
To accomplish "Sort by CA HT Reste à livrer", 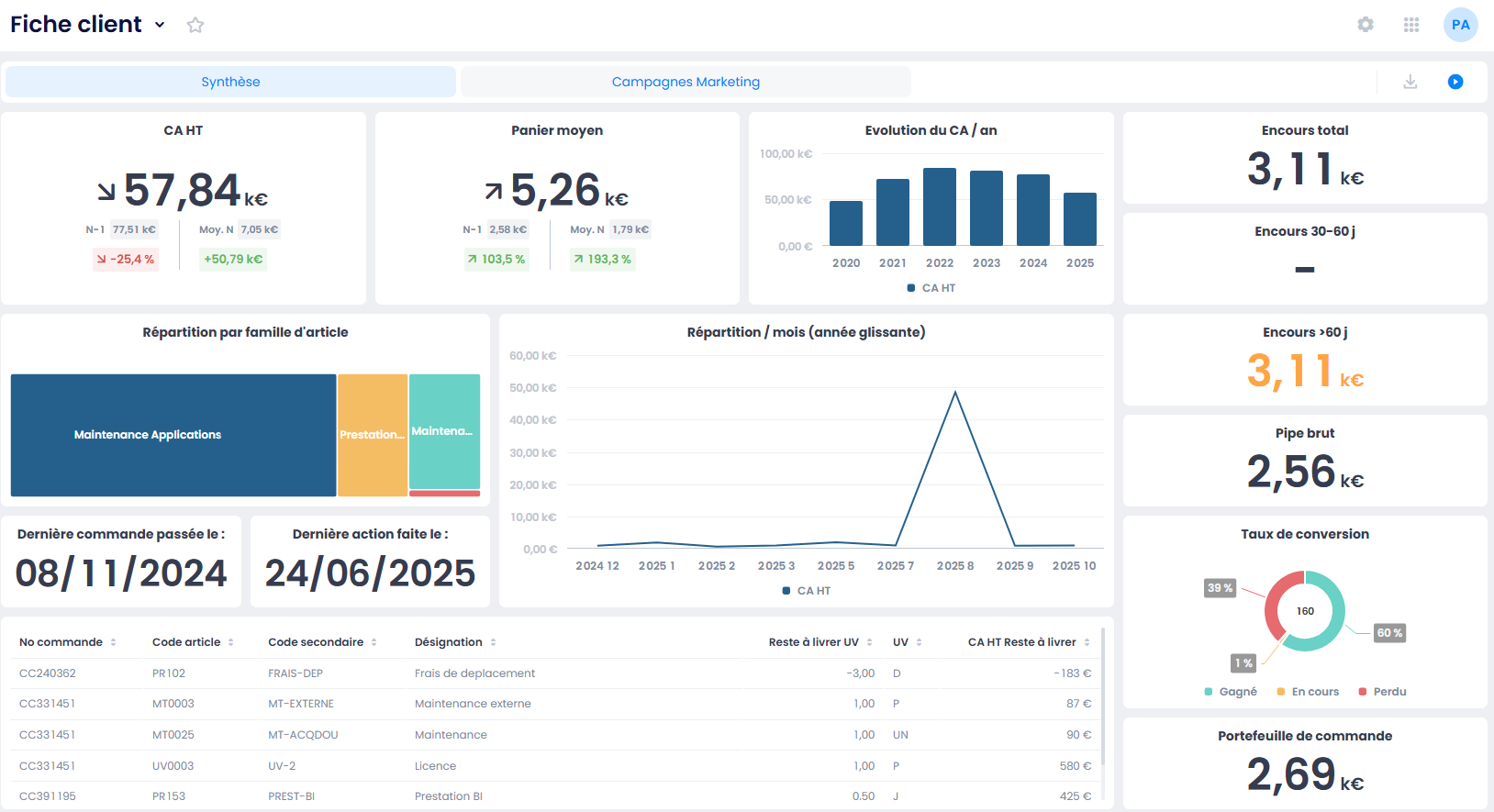I will [x=1087, y=642].
